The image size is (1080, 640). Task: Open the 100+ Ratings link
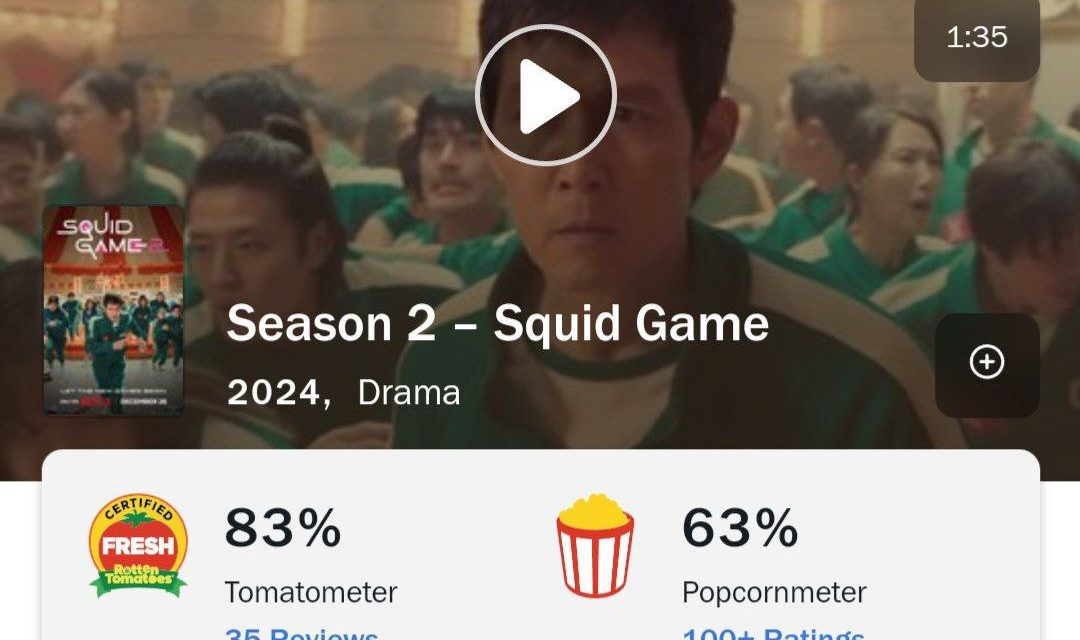click(773, 634)
